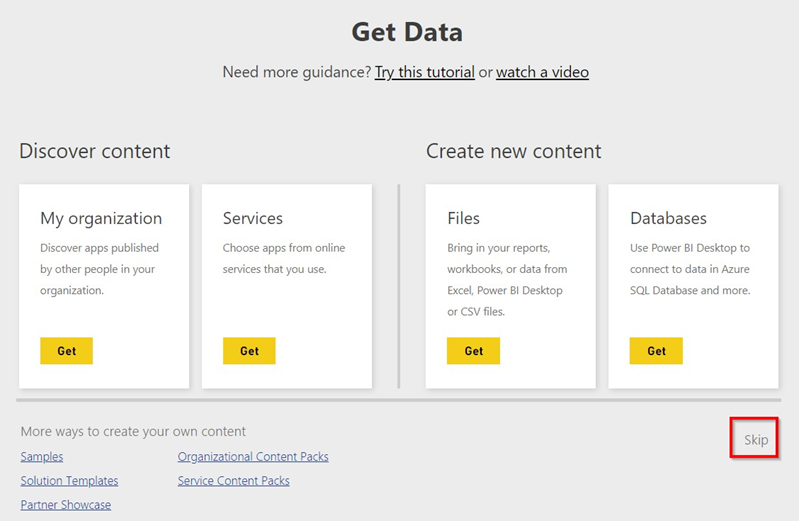Screen dimensions: 799x521
Task: Select the Databases card title
Action: [668, 218]
